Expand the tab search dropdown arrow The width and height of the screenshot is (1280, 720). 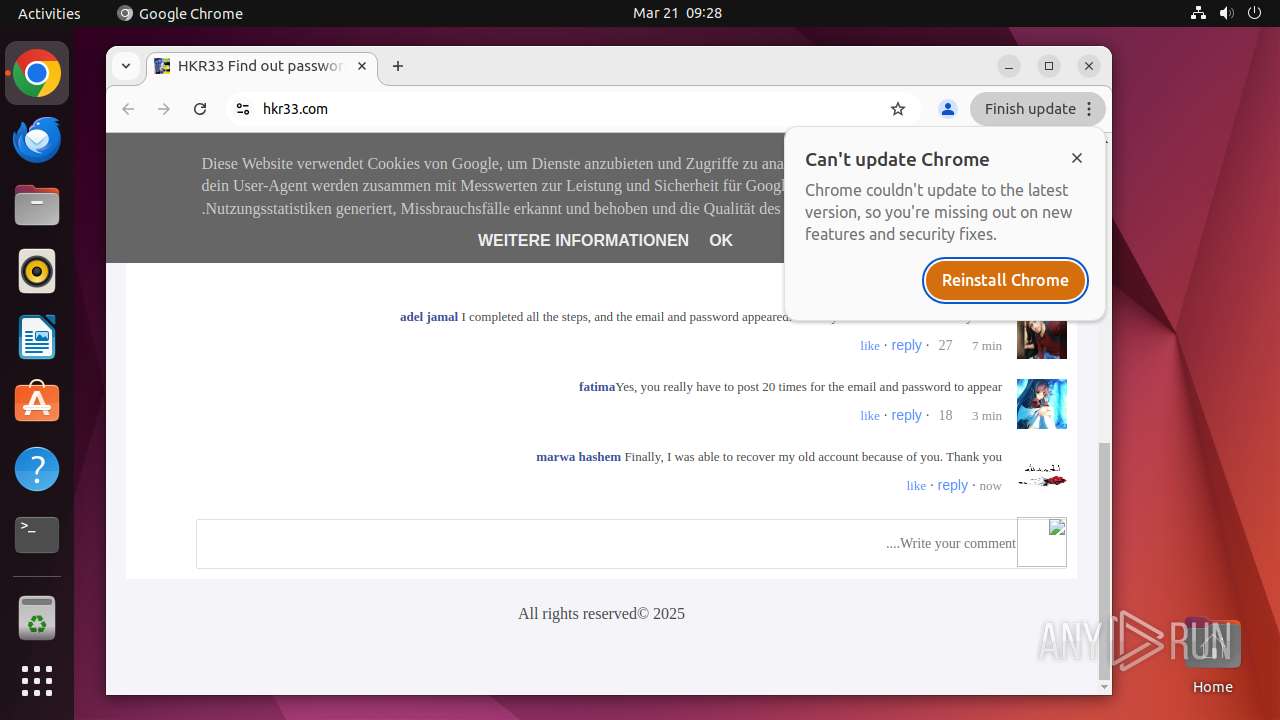point(126,66)
